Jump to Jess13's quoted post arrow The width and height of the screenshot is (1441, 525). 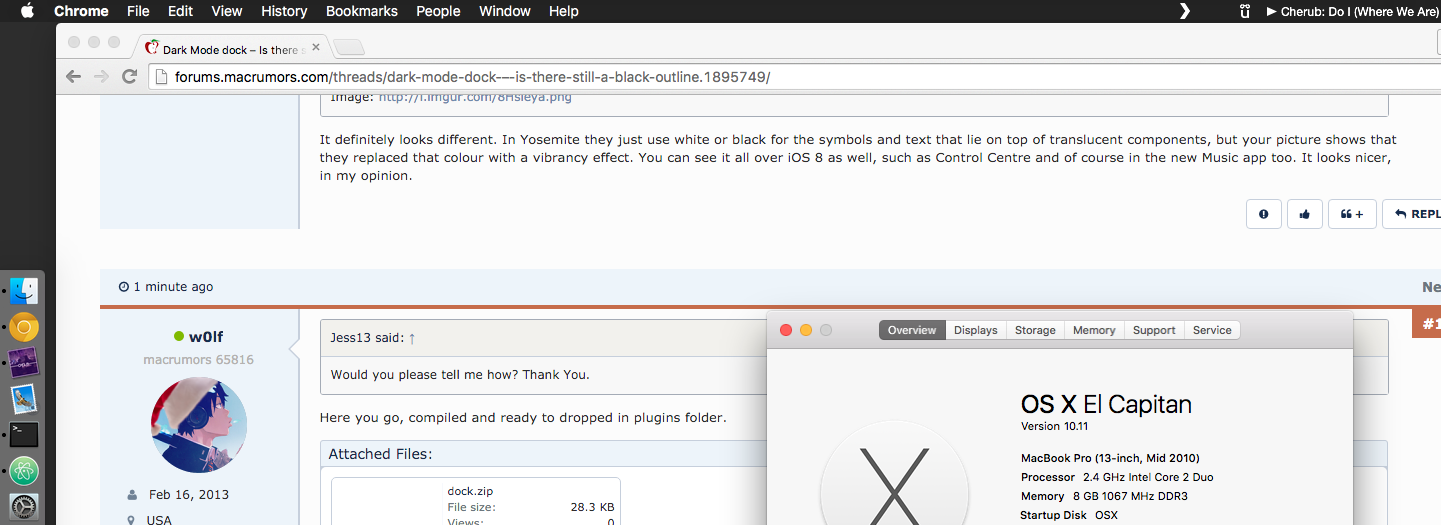(x=412, y=338)
